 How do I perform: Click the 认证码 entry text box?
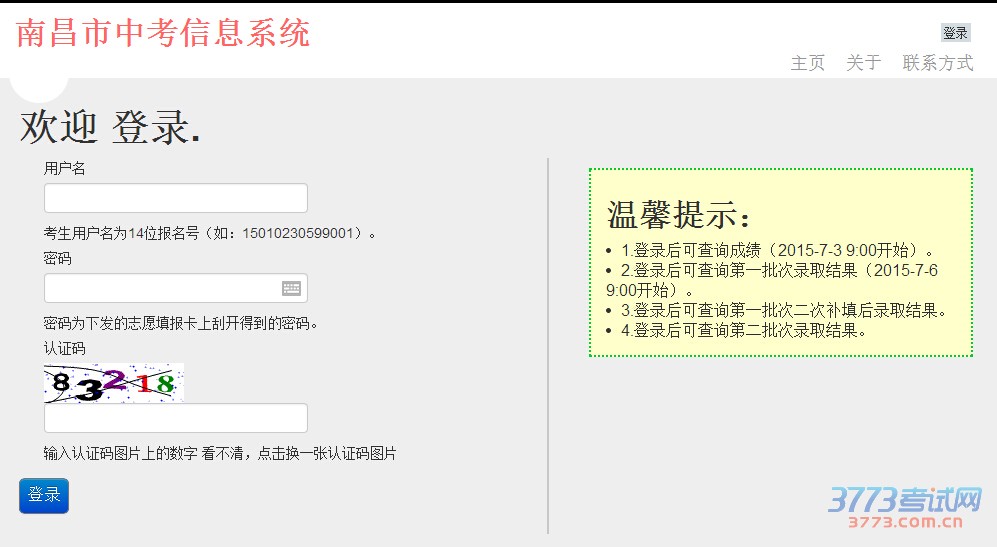pos(175,418)
